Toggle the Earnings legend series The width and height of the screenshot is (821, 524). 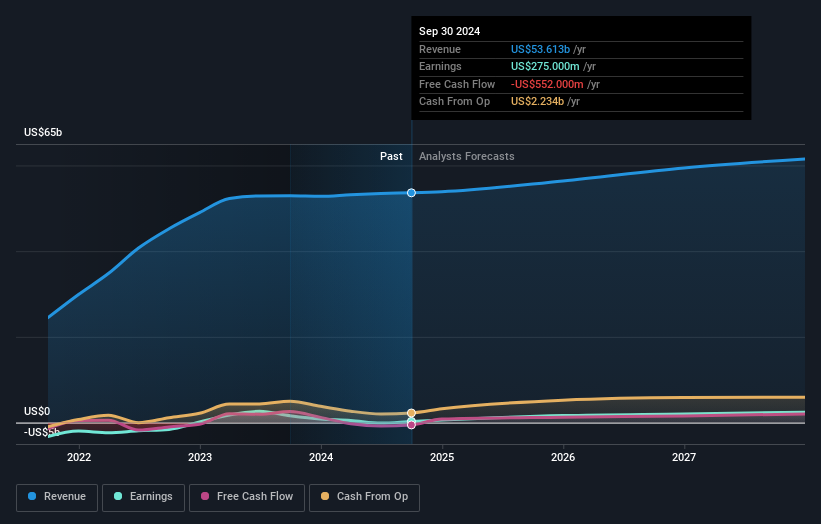tap(143, 497)
